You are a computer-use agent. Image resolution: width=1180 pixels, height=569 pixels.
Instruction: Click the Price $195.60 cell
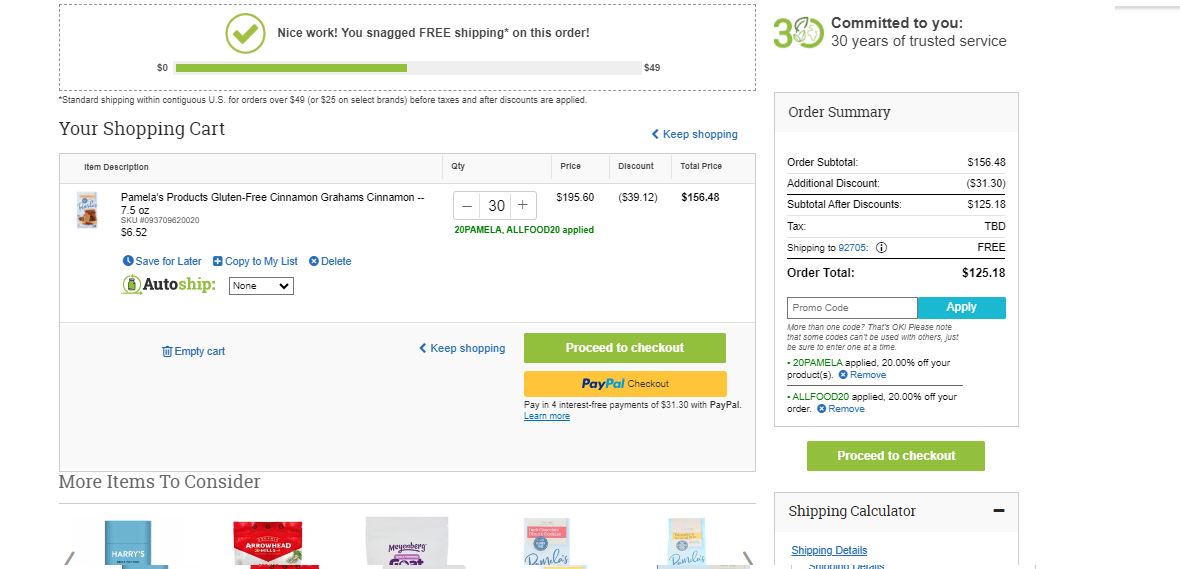point(575,198)
